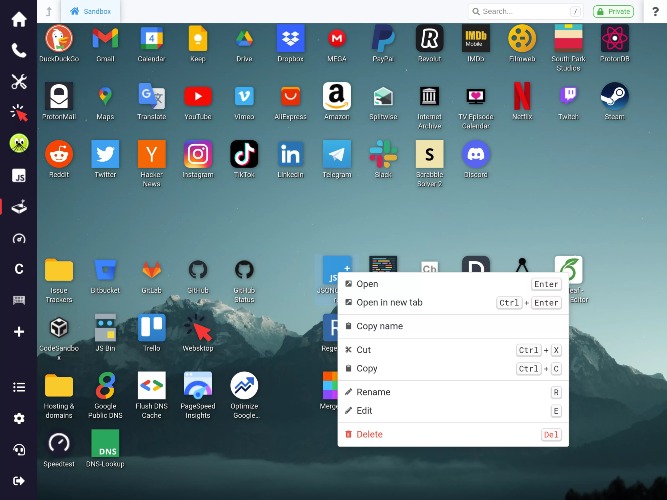Open the GitHub Status shortcut
Image resolution: width=667 pixels, height=500 pixels.
tap(244, 270)
